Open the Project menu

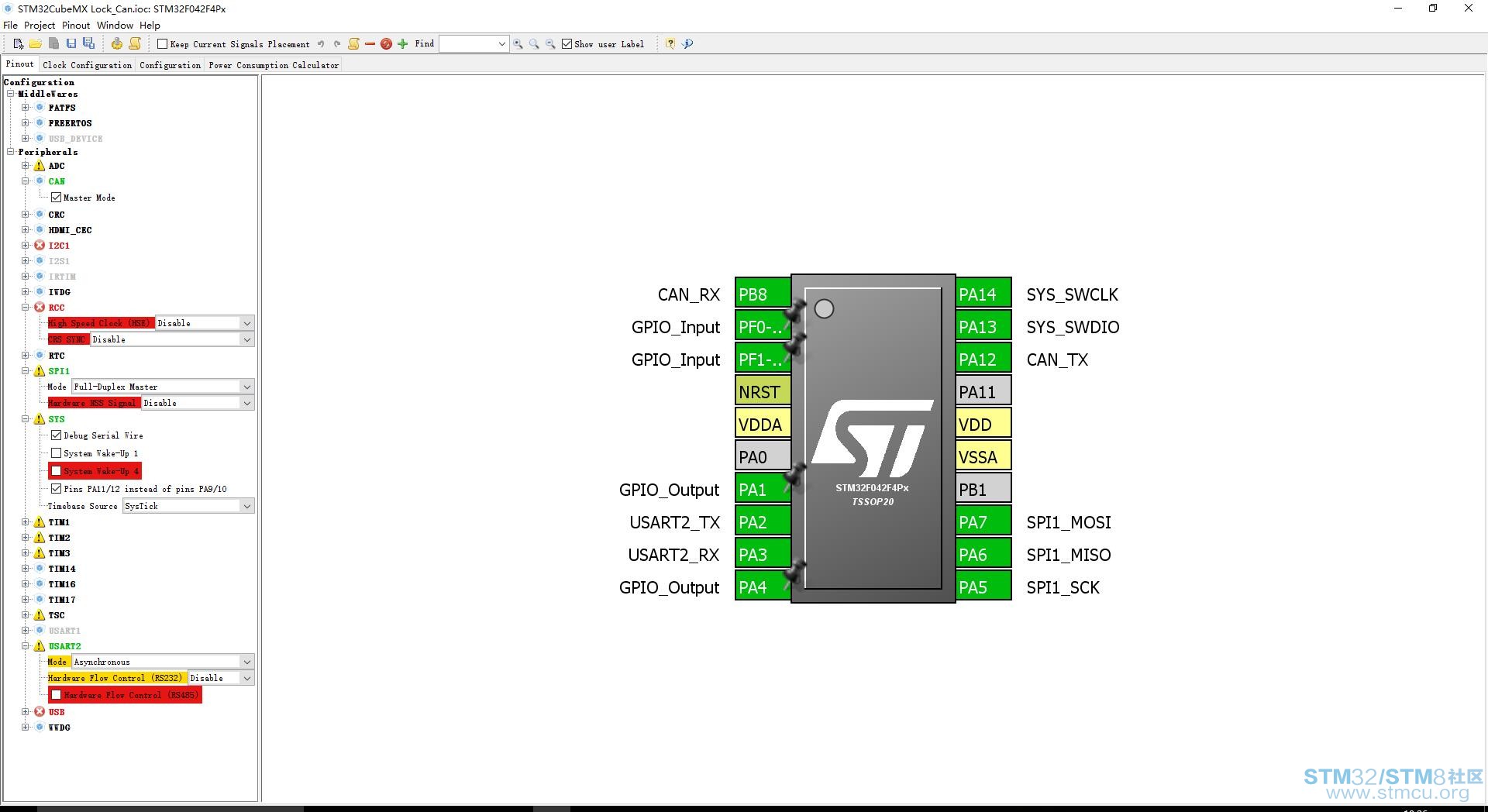(40, 26)
